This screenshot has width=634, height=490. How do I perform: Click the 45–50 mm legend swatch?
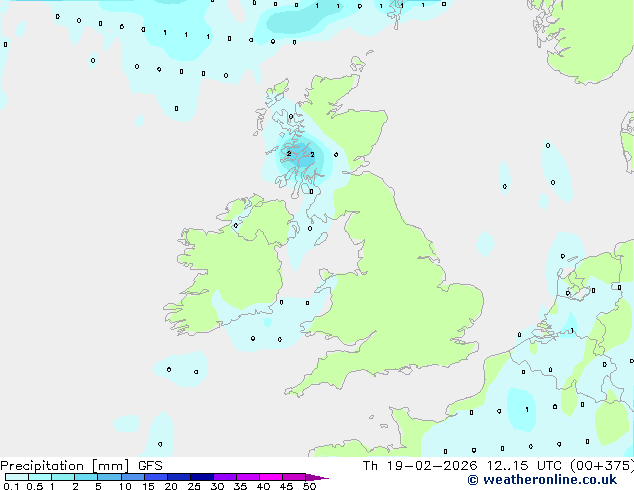point(294,477)
